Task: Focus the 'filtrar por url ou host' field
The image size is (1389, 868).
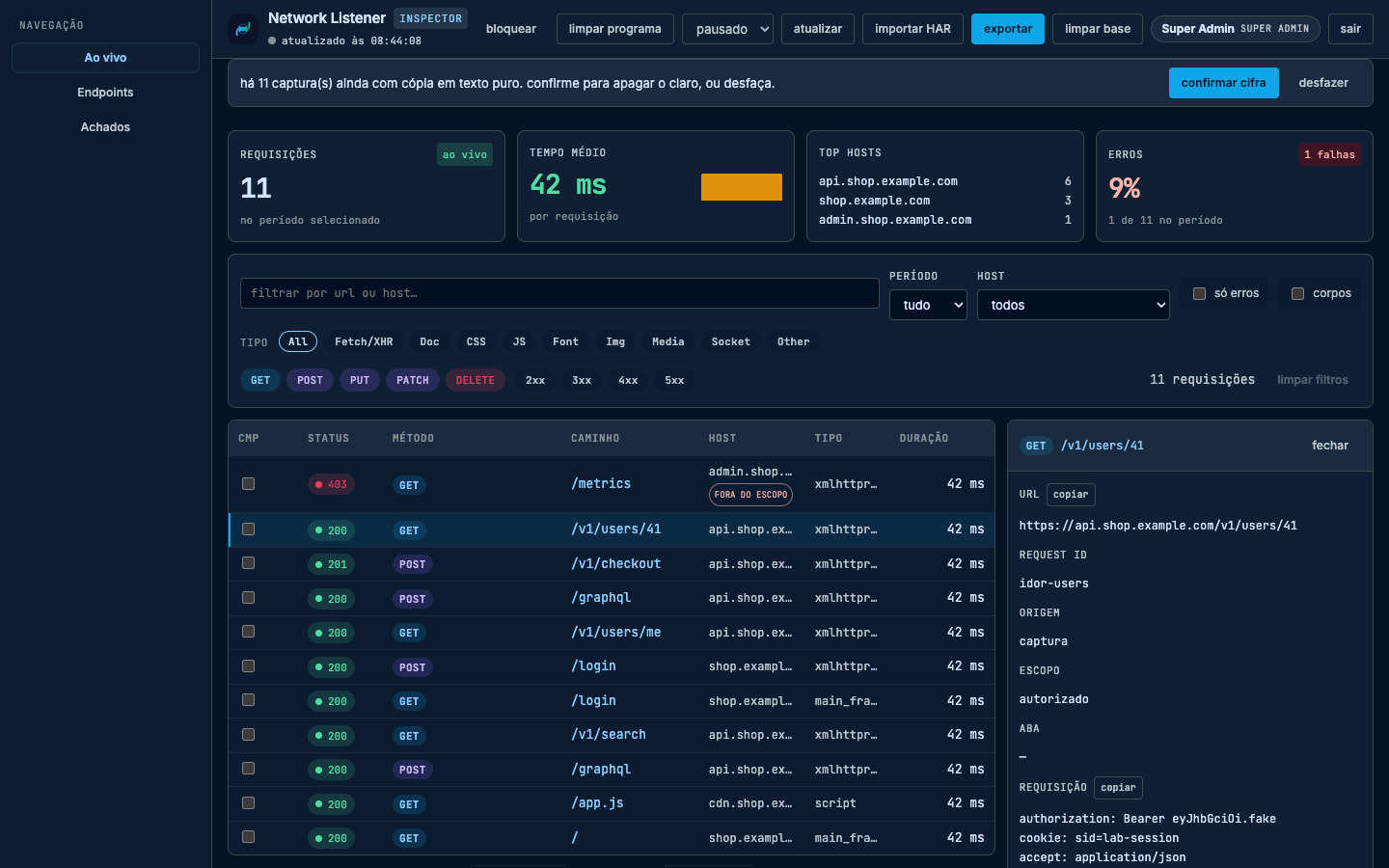Action: point(559,293)
